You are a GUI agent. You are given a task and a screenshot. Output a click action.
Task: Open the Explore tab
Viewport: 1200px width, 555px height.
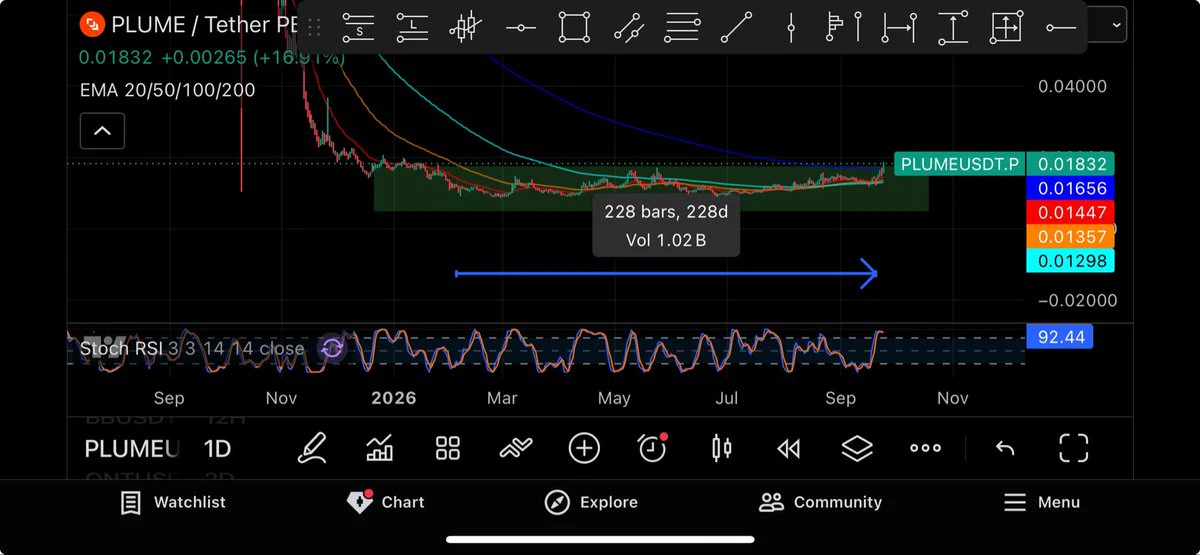click(x=591, y=502)
